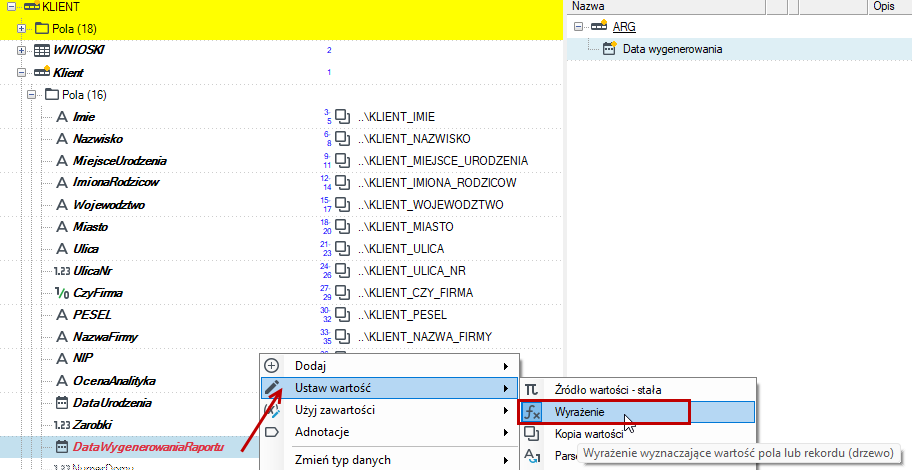912x470 pixels.
Task: Expand the WNIOSKI table node
Action: coord(22,51)
